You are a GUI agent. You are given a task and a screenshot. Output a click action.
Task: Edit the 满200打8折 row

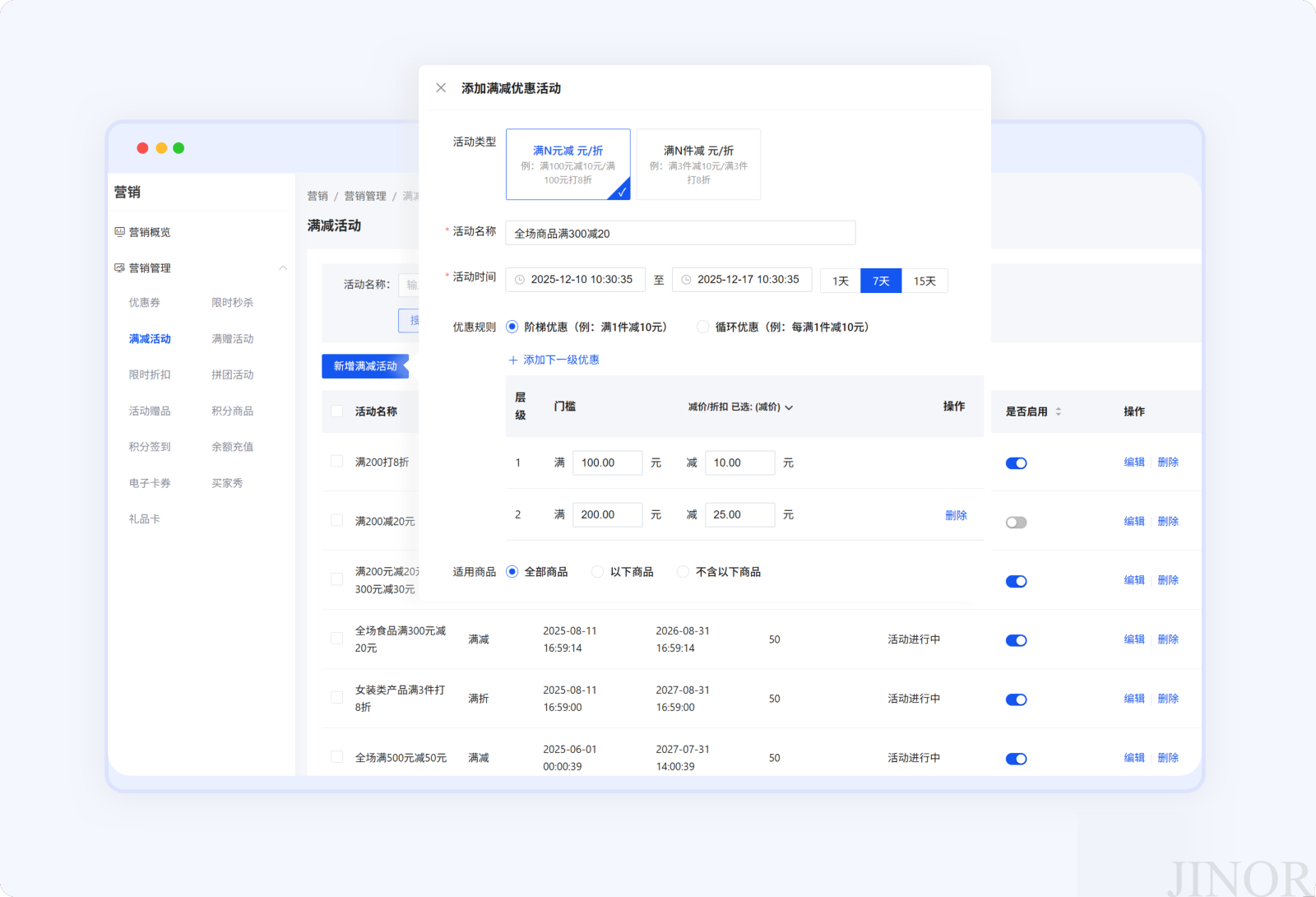click(1134, 462)
